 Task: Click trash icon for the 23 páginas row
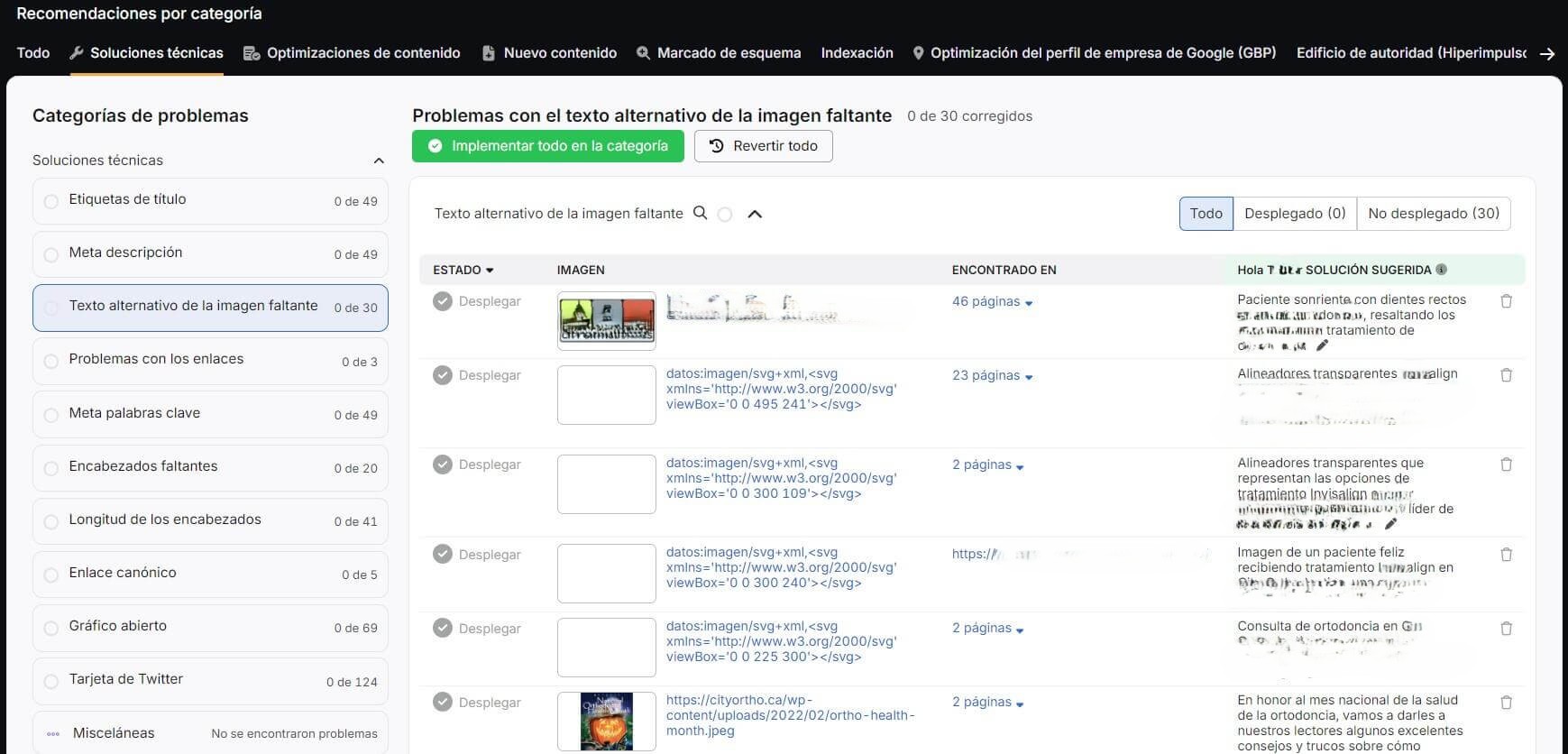pyautogui.click(x=1506, y=375)
